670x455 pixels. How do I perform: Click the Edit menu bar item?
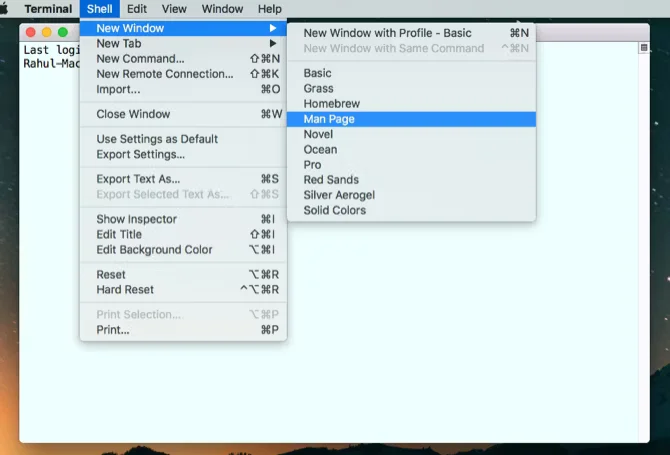(136, 9)
